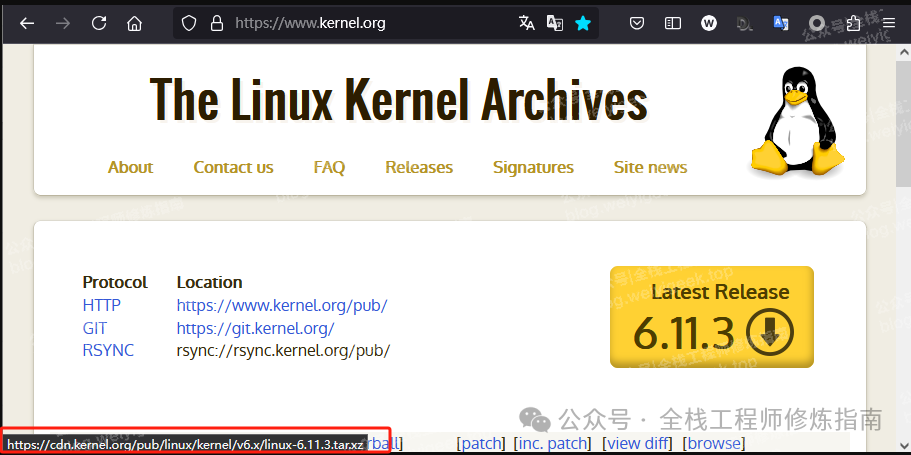Click the translate page icon
The image size is (911, 455).
tap(527, 23)
